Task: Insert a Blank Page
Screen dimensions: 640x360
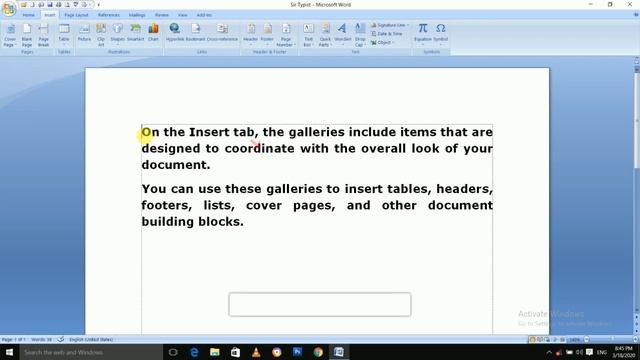Action: (27, 35)
